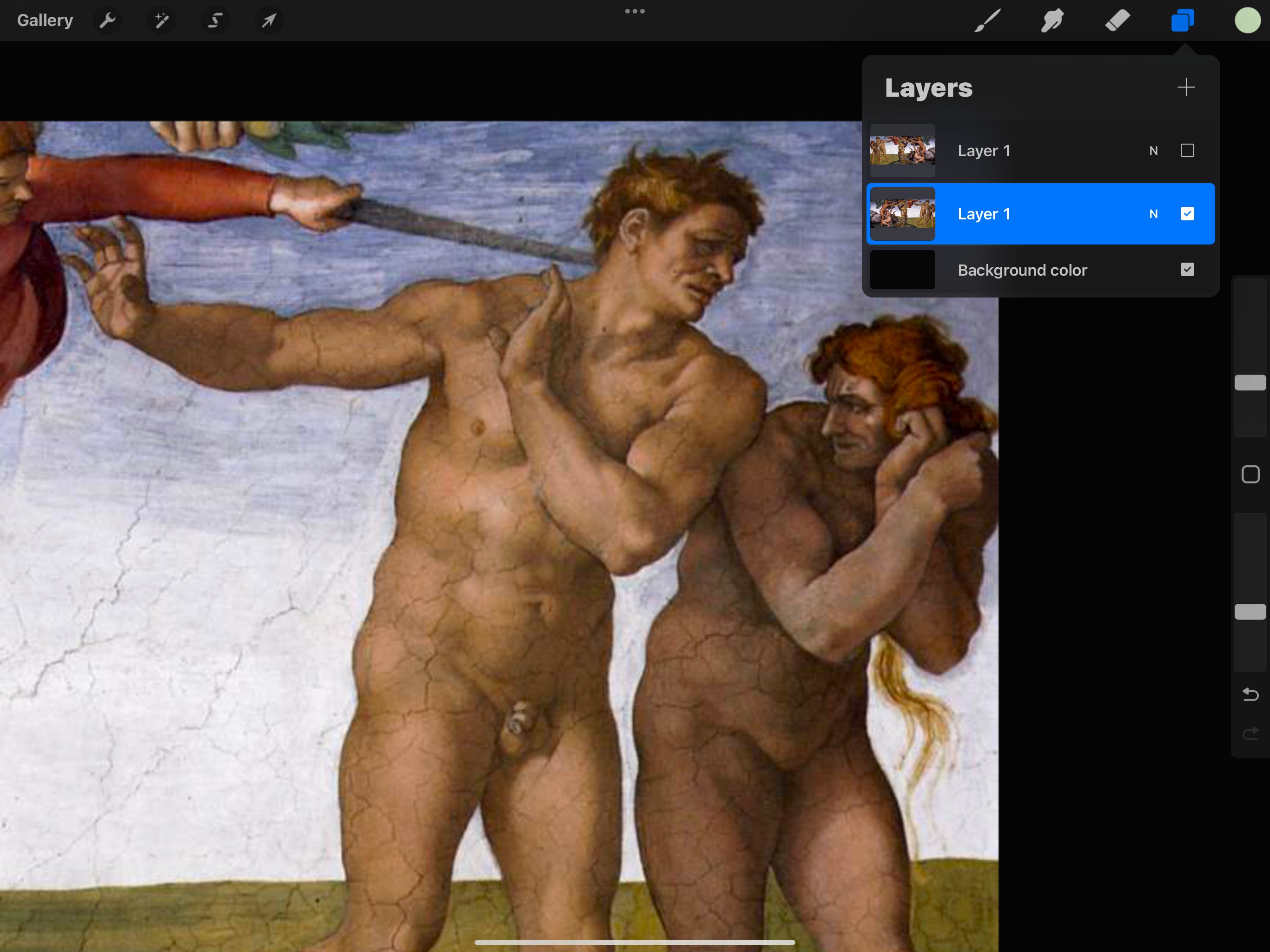Select the Eraser tool
This screenshot has height=952, width=1270.
coord(1117,20)
